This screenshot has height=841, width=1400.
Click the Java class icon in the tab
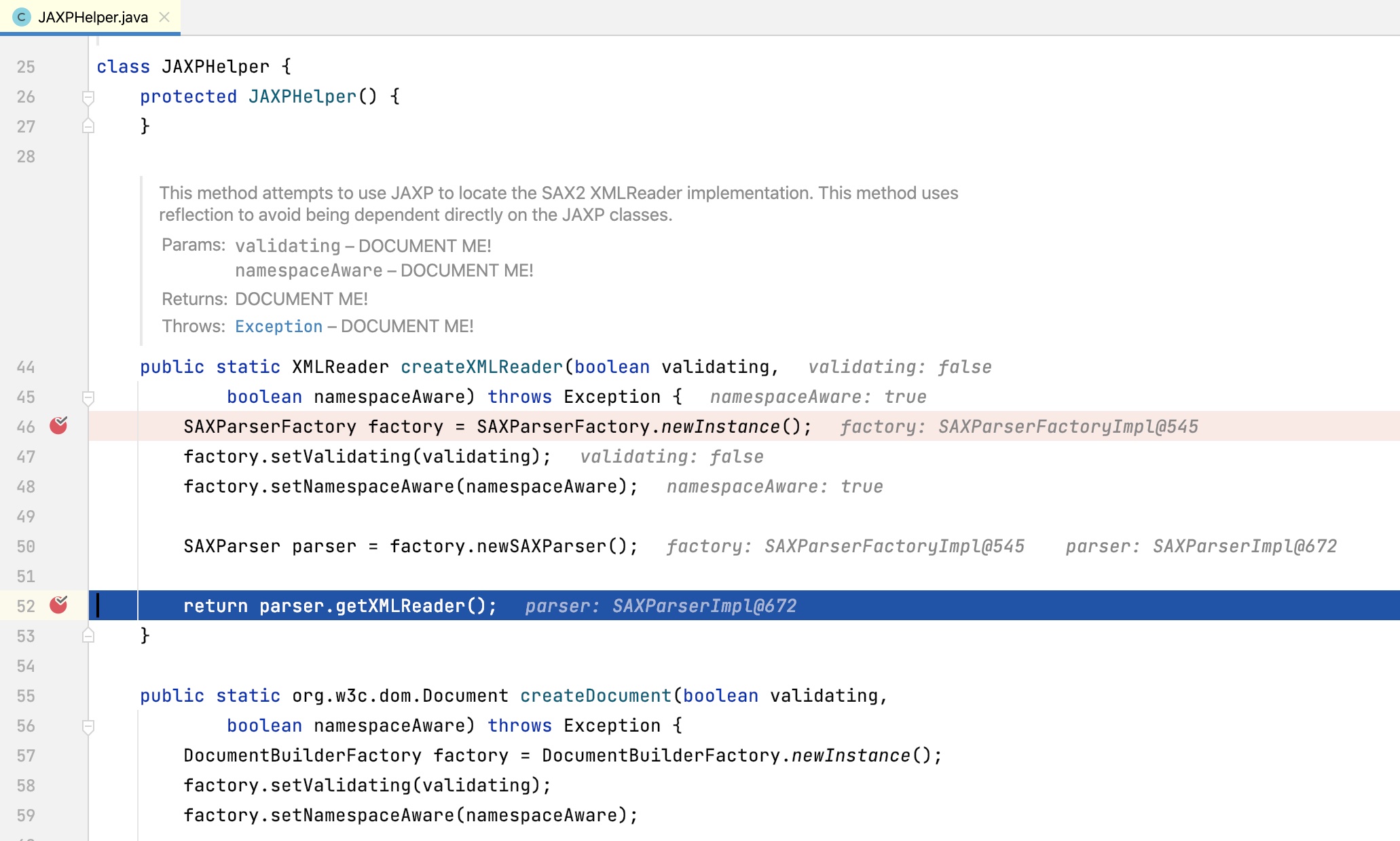coord(22,17)
